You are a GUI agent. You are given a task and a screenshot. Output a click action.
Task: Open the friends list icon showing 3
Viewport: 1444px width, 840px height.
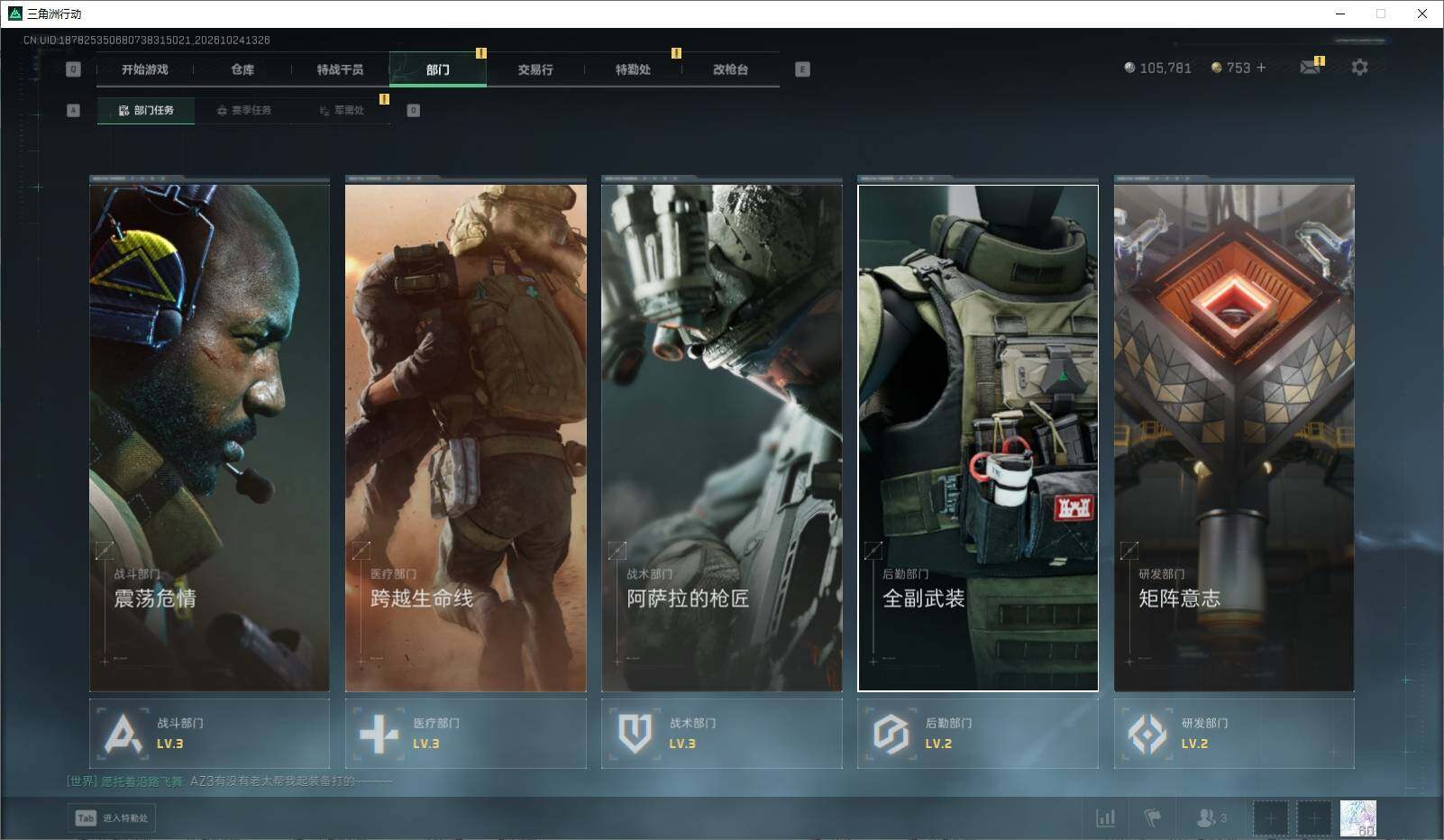coord(1211,817)
